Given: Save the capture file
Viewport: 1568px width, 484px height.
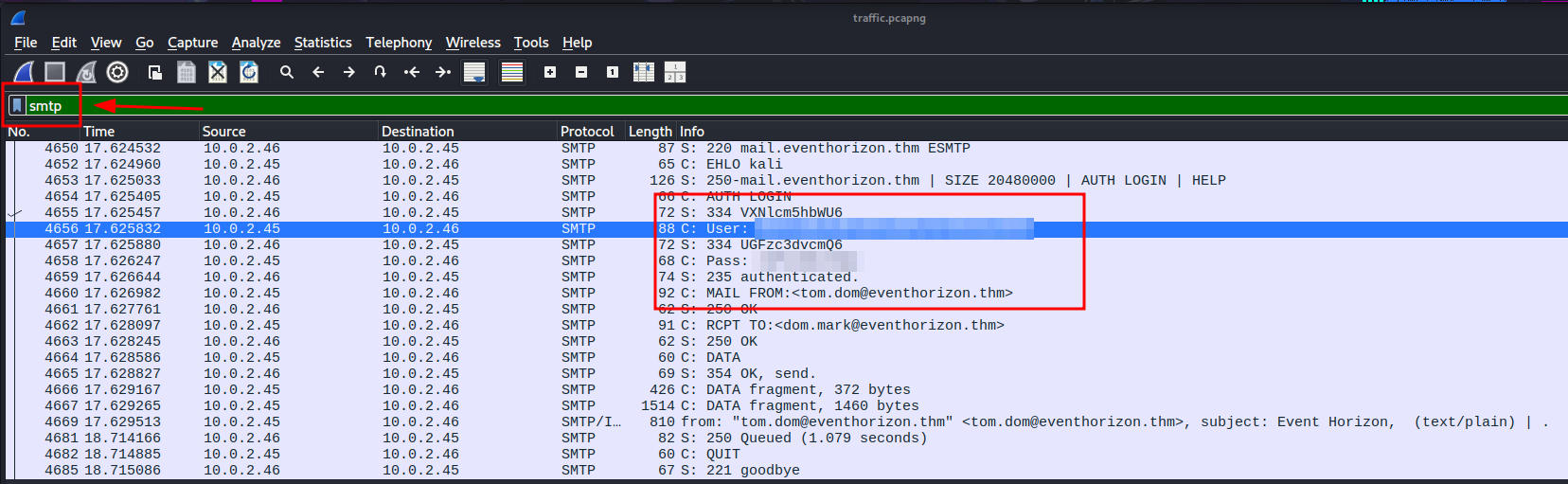Looking at the screenshot, I should (x=187, y=72).
